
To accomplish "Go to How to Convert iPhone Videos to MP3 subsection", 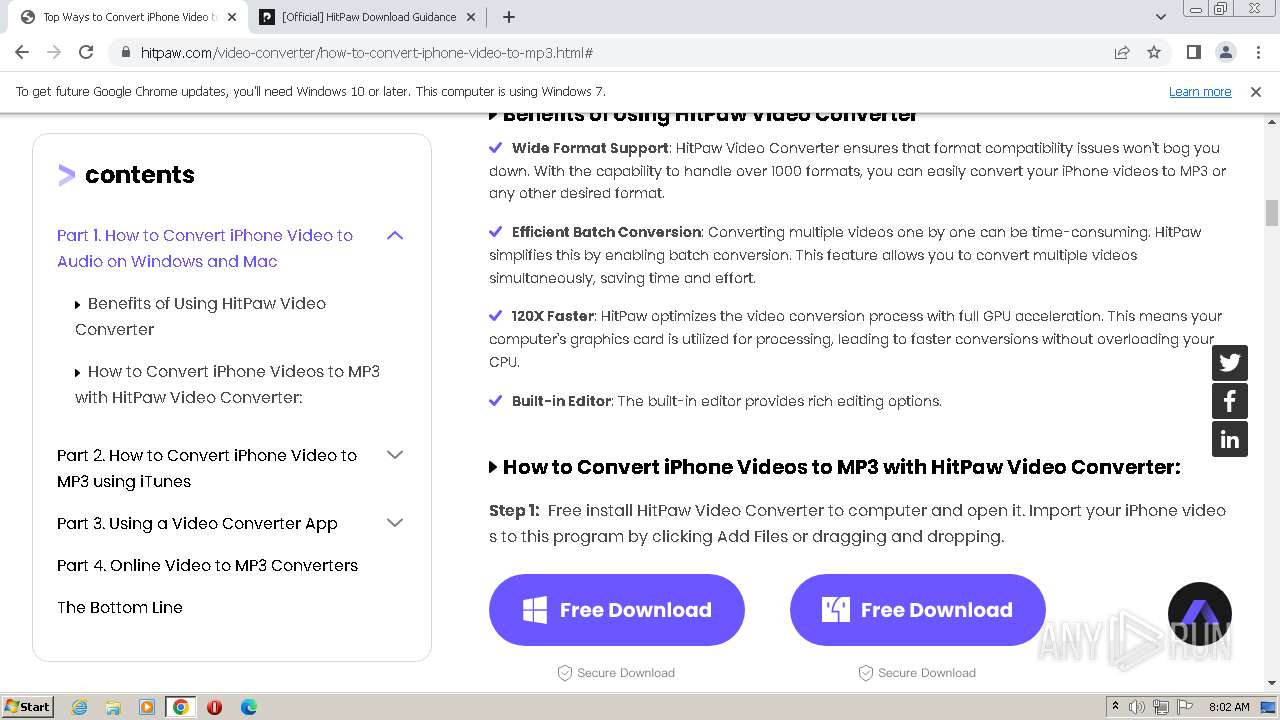I will click(x=228, y=384).
